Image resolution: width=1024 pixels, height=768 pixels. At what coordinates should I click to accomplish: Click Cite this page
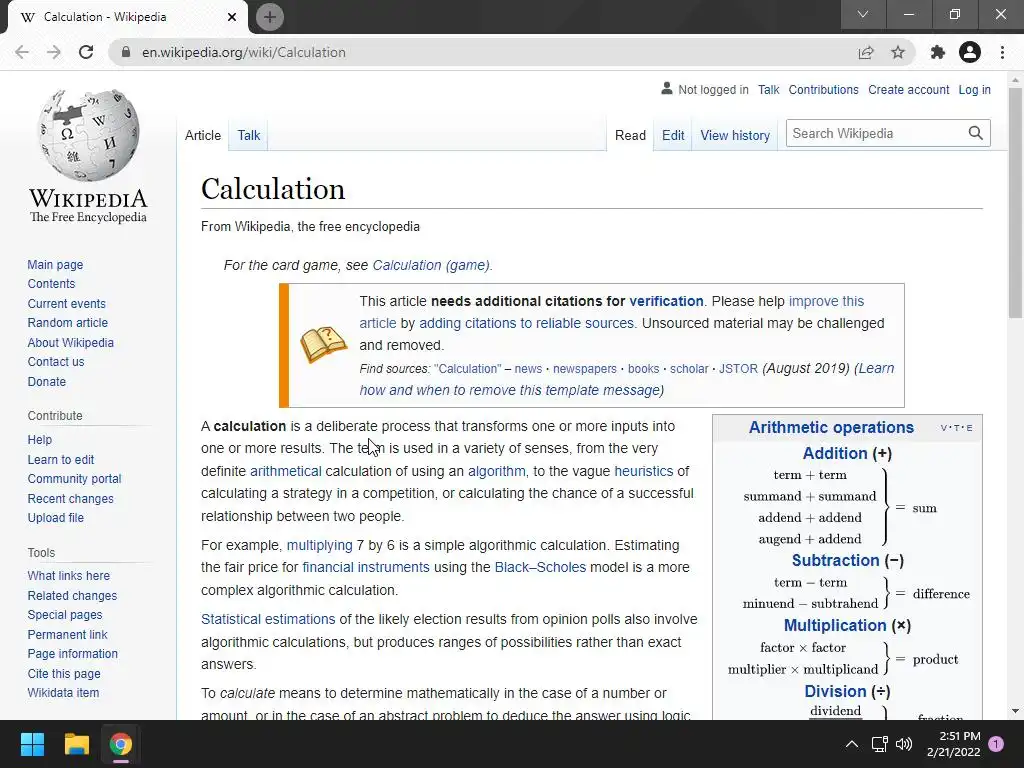click(x=64, y=673)
